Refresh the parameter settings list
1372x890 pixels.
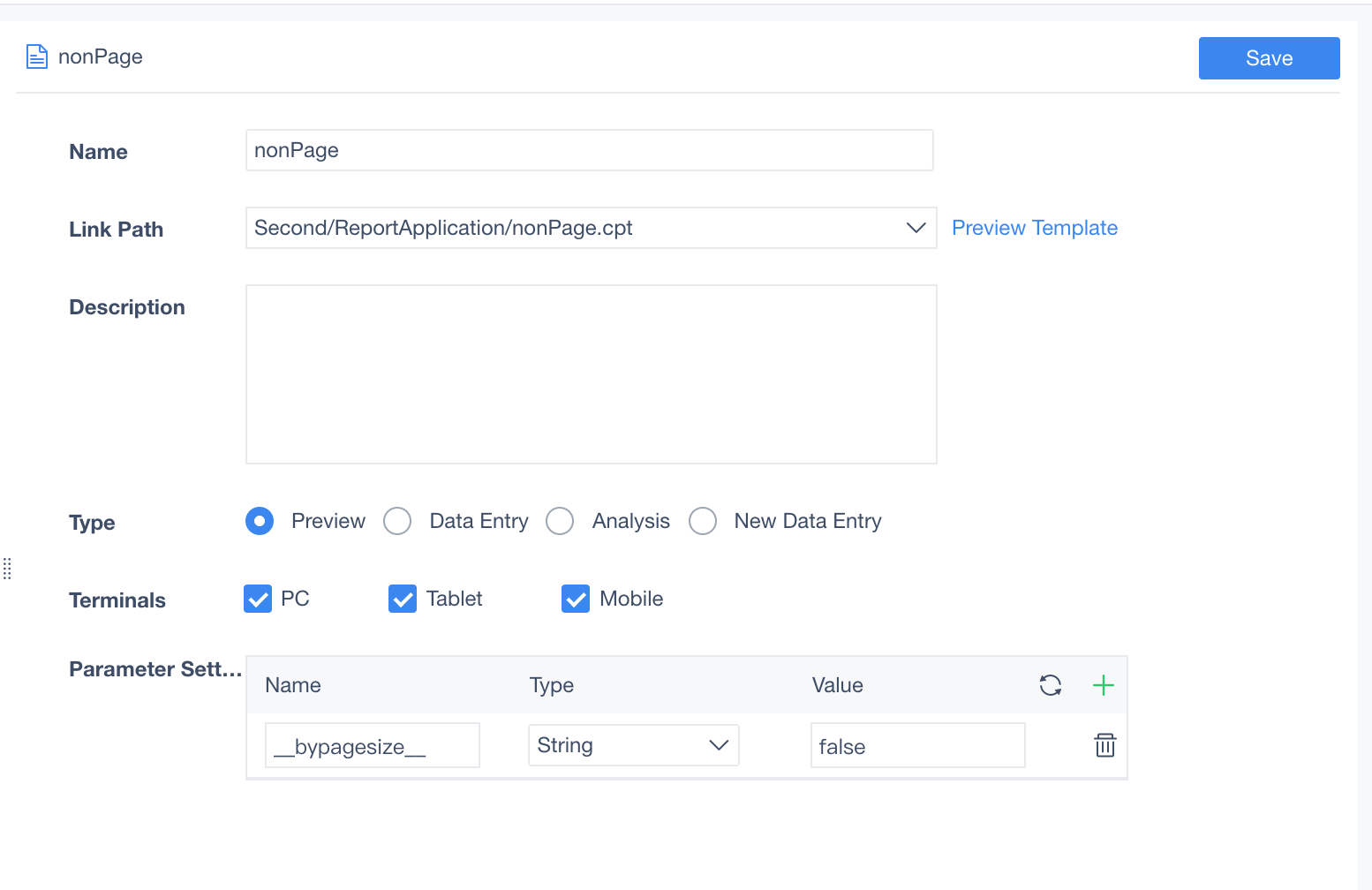pos(1051,685)
